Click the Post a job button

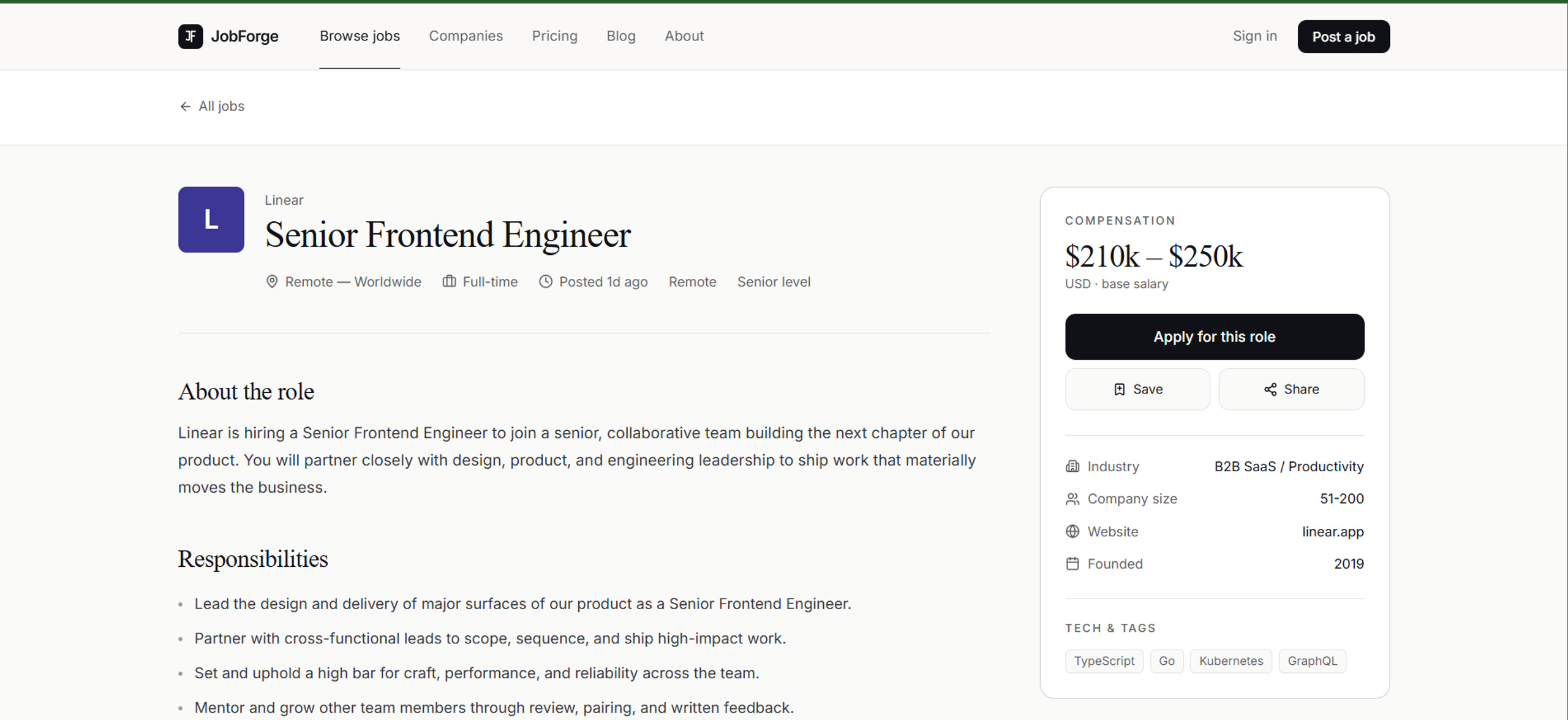point(1344,37)
